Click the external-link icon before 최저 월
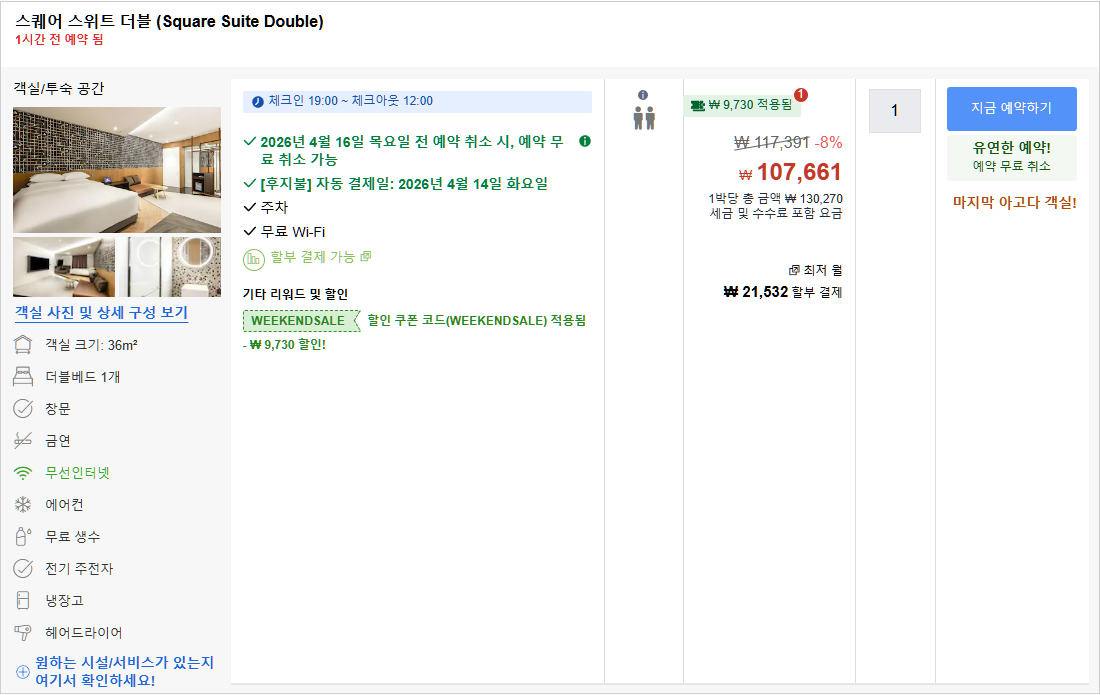Image resolution: width=1100 pixels, height=695 pixels. [794, 270]
